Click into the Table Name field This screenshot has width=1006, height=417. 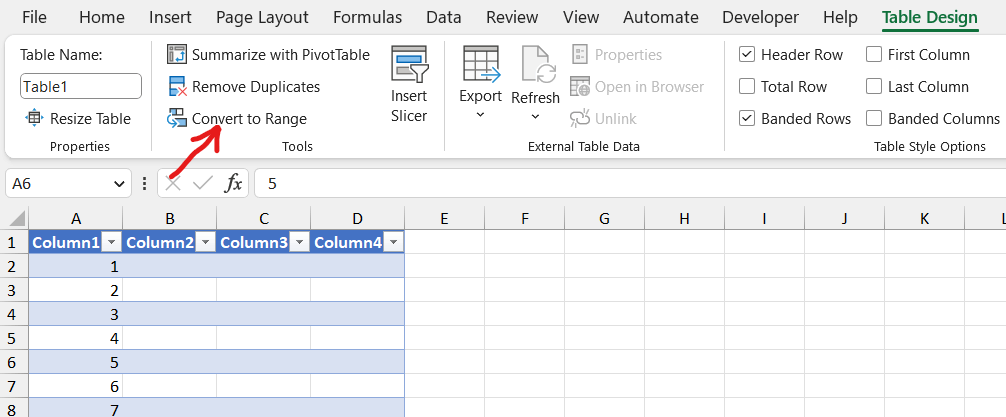80,87
